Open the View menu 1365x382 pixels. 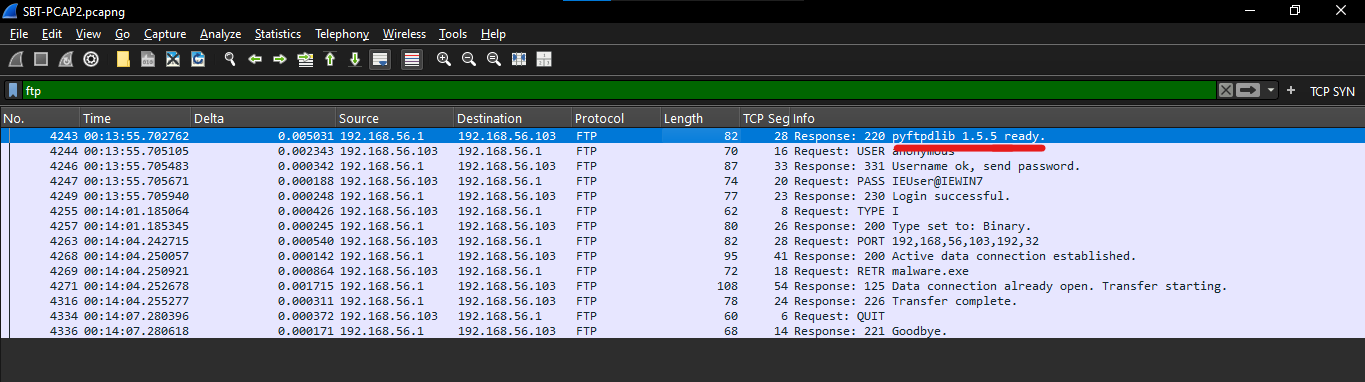coord(88,34)
